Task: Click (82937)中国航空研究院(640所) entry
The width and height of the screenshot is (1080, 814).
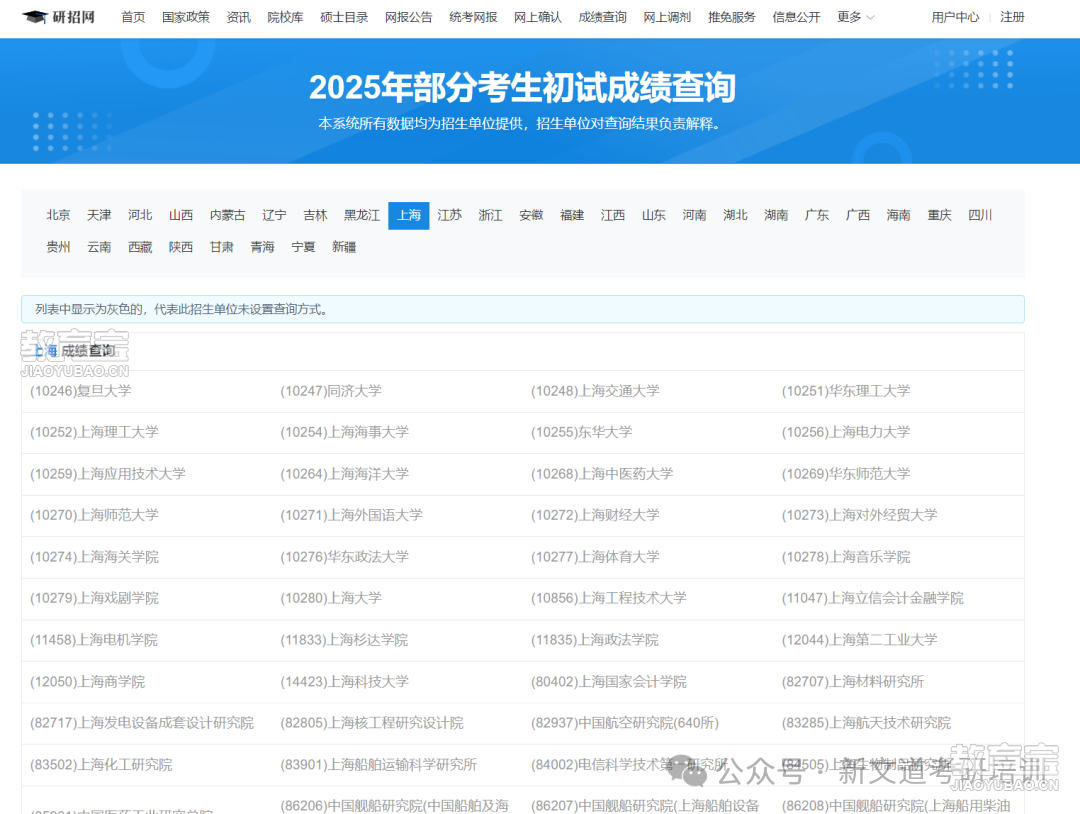Action: (625, 723)
